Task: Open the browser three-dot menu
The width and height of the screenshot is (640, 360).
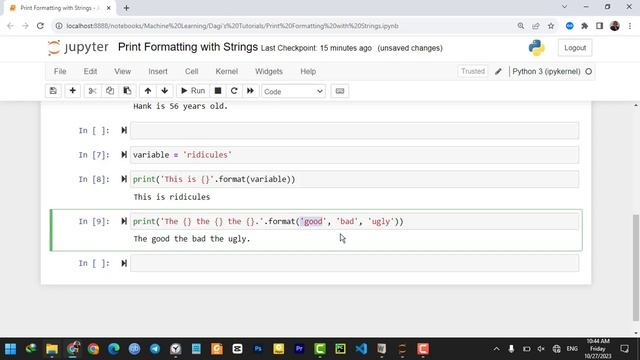Action: 630,26
